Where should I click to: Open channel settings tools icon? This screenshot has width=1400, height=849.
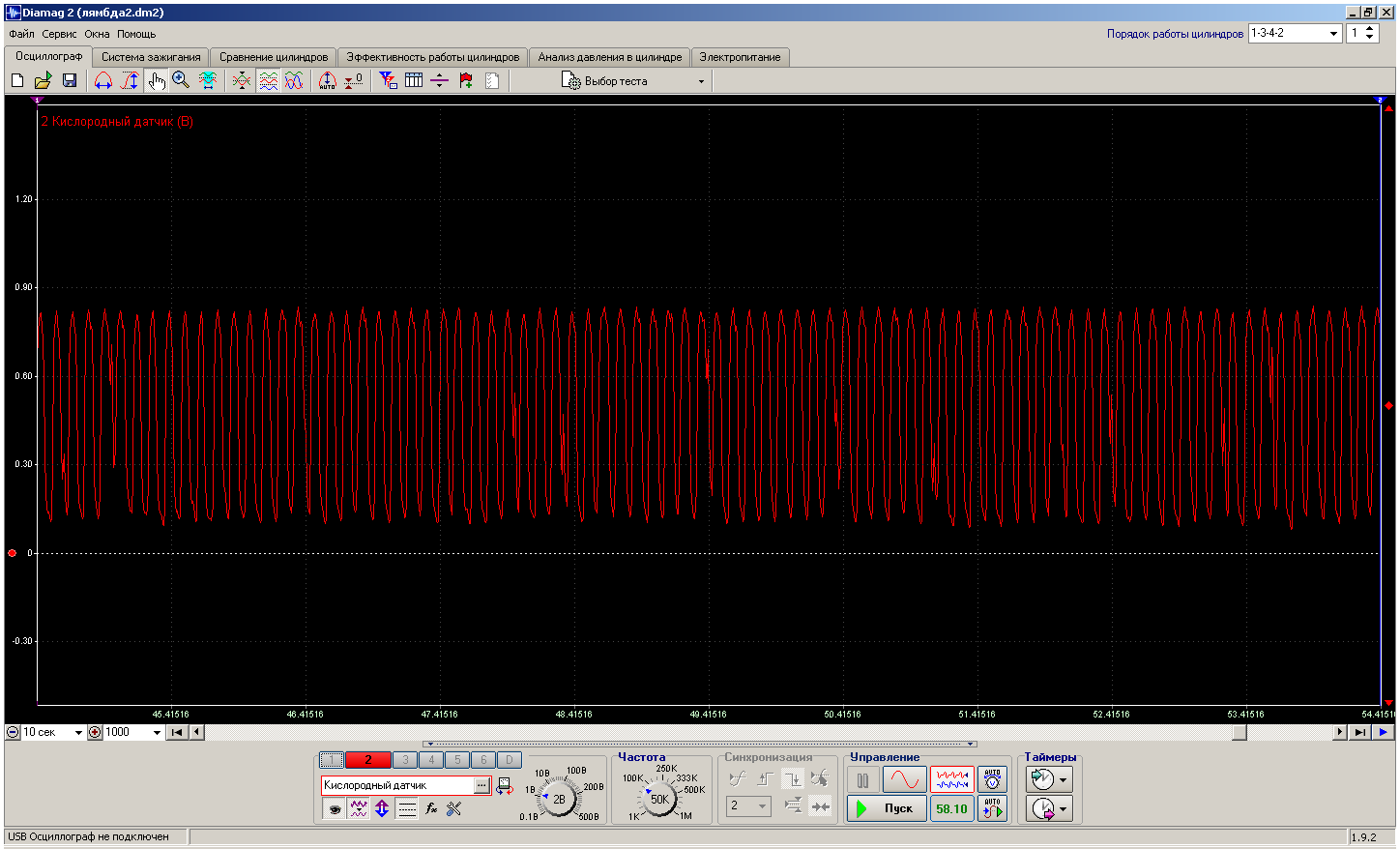[454, 809]
